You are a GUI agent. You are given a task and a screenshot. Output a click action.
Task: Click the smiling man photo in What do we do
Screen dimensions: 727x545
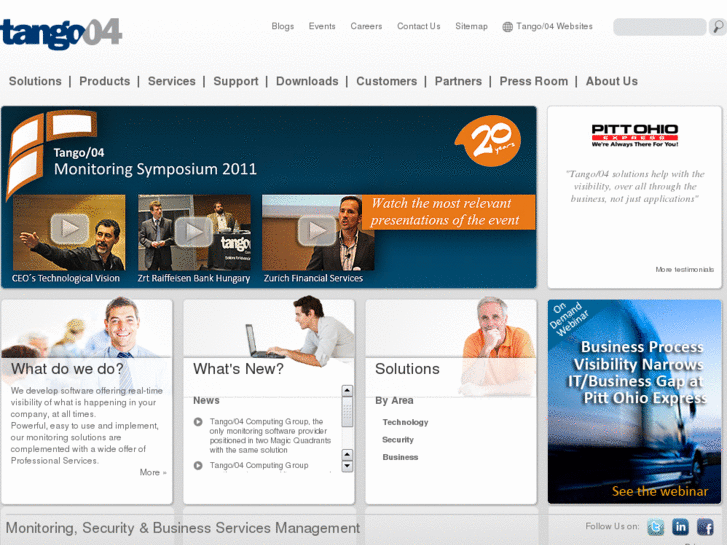point(122,327)
